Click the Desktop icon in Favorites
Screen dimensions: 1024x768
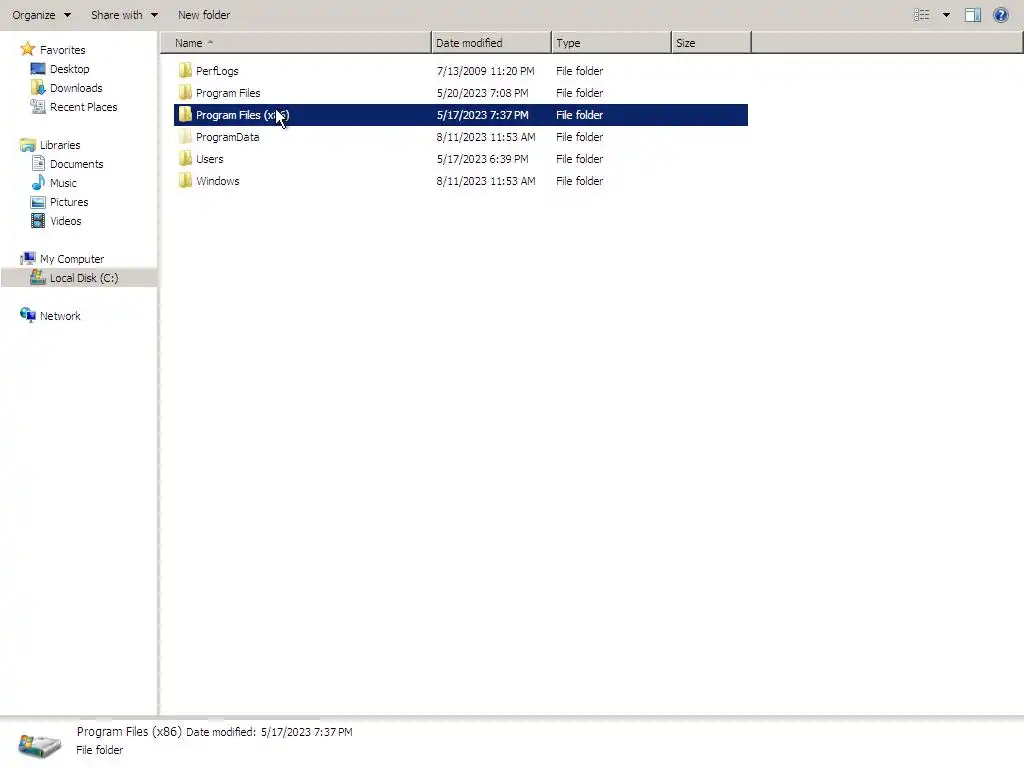click(x=38, y=69)
